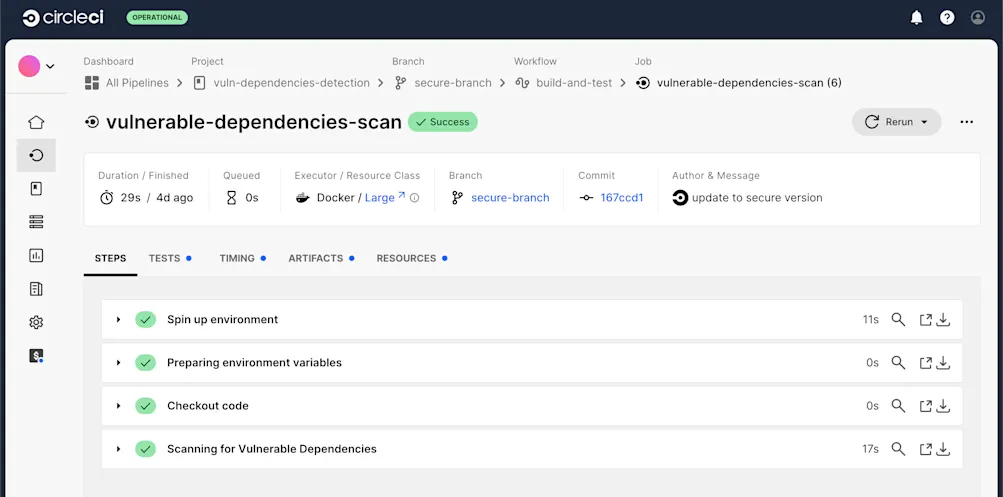Open Projects icon in the sidebar

pos(36,189)
